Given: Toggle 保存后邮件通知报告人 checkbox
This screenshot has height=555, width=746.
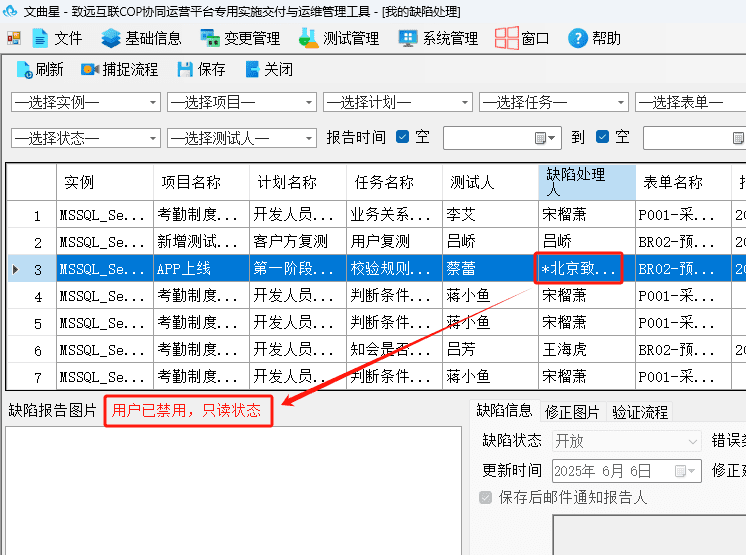Looking at the screenshot, I should pos(485,497).
